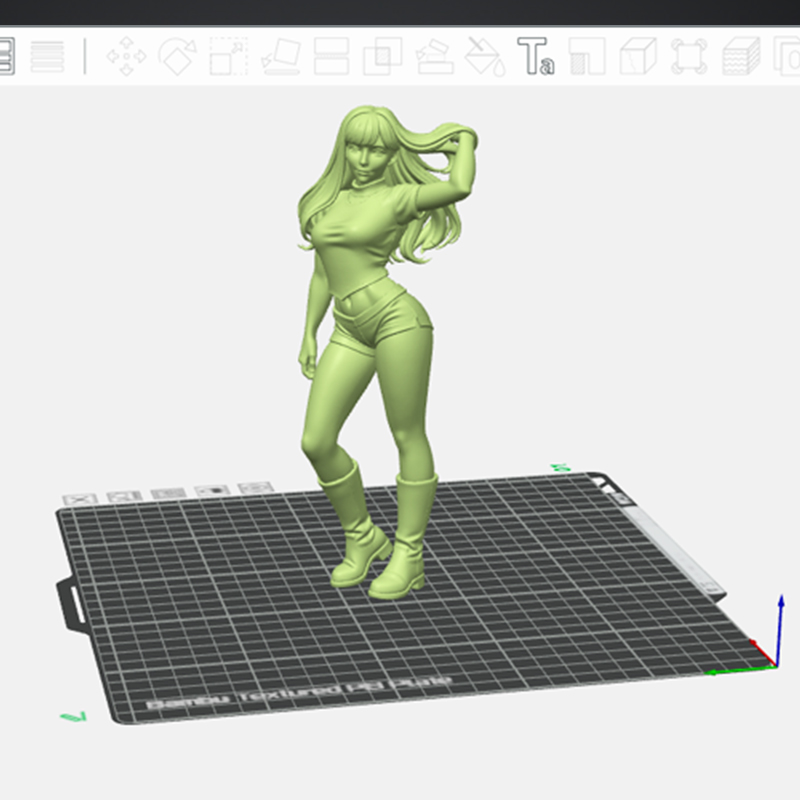Click the Bambu Textured PEI Plate label

[298, 693]
